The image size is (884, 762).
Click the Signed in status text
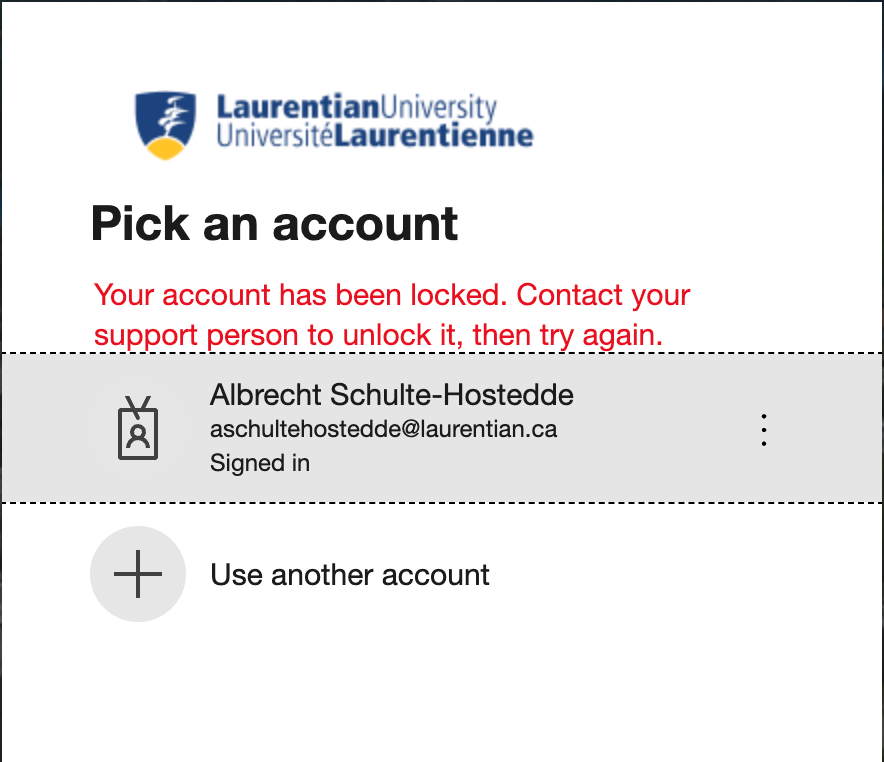click(x=260, y=463)
